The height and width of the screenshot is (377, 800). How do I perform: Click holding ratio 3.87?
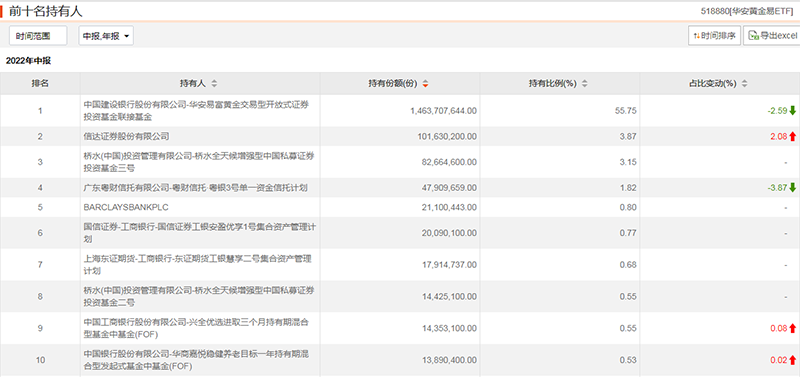coord(628,136)
